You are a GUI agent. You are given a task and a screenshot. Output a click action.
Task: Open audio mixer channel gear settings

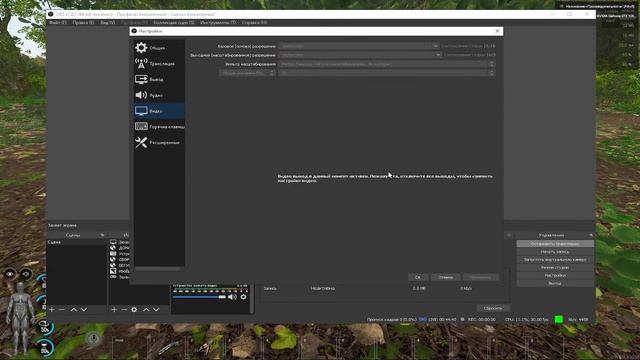point(243,297)
